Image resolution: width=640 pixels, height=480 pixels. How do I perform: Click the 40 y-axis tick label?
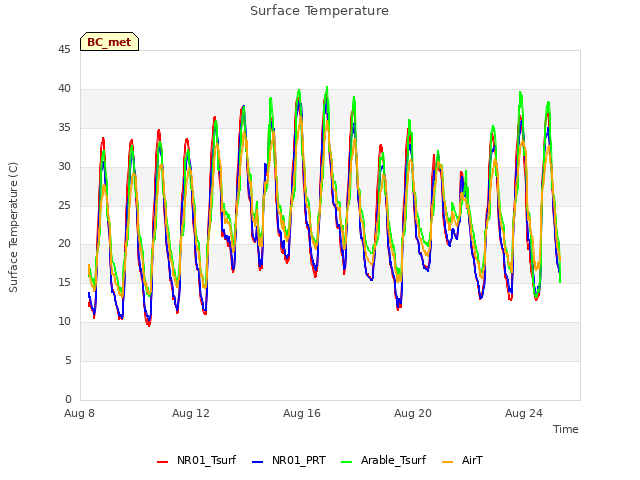[x=64, y=88]
